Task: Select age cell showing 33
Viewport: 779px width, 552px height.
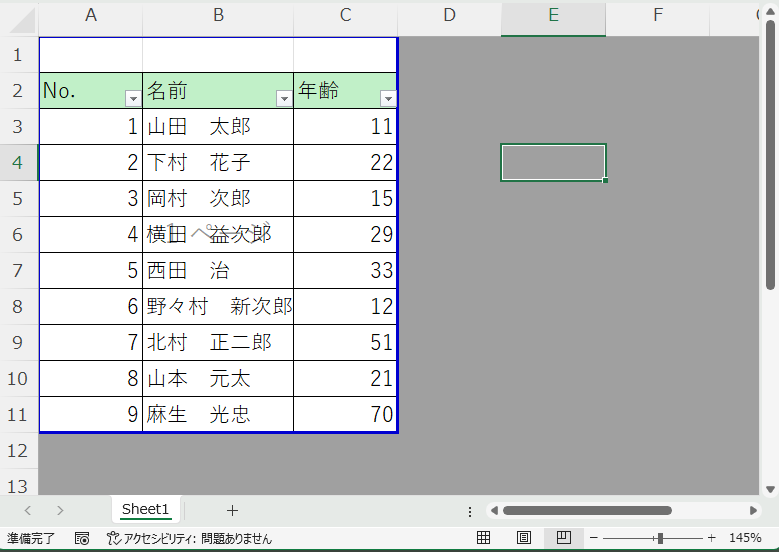Action: pos(345,270)
